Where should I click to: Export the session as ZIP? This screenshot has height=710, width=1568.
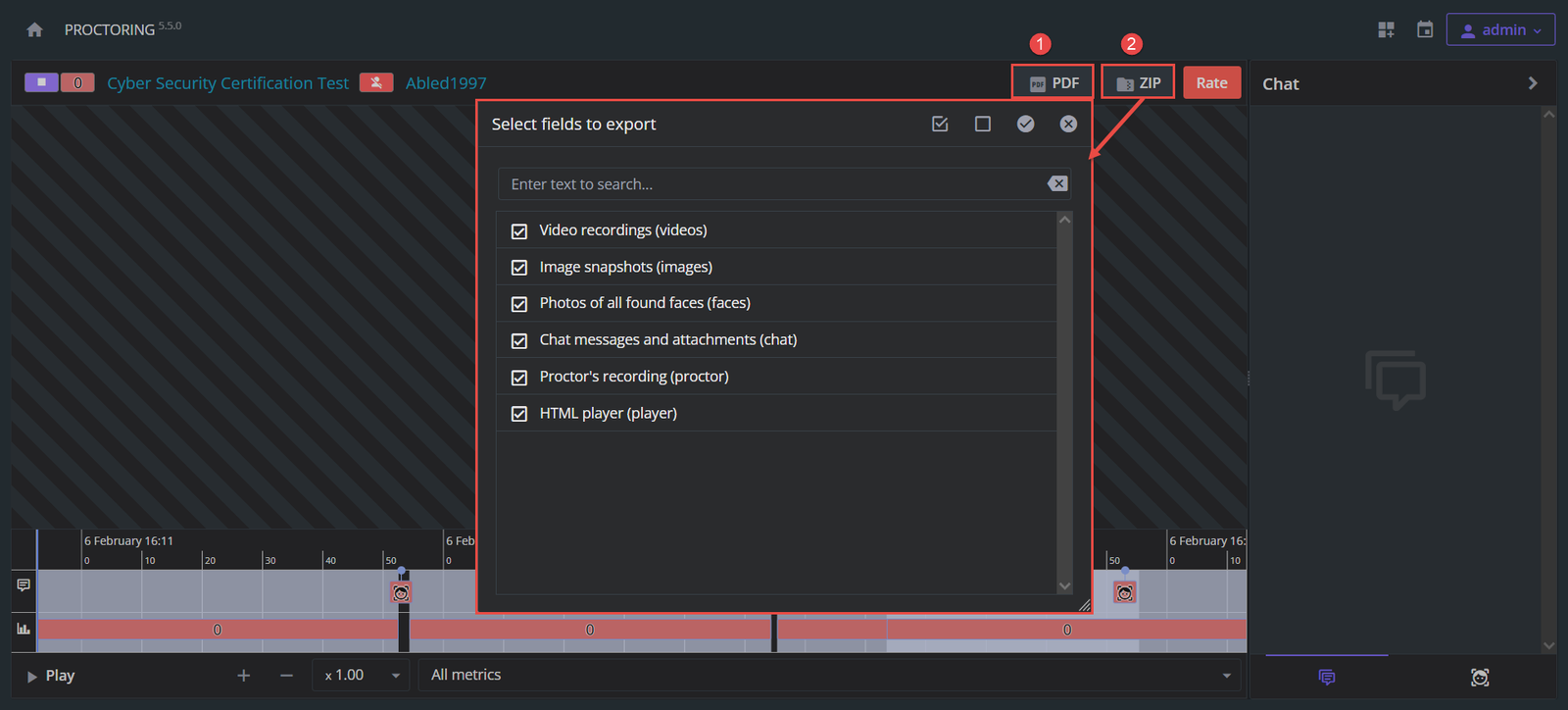click(1138, 83)
